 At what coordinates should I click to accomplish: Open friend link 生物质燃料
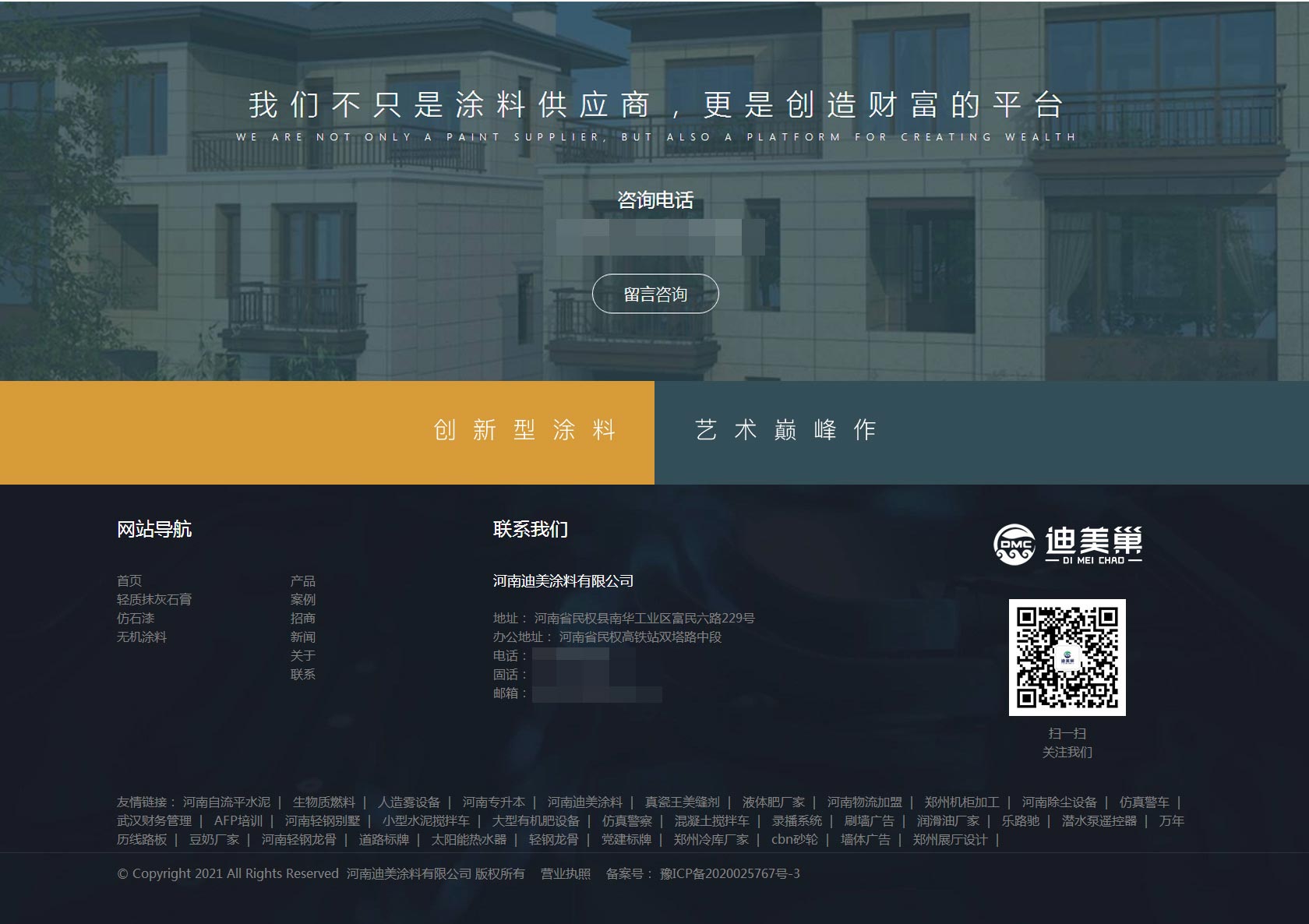click(324, 802)
